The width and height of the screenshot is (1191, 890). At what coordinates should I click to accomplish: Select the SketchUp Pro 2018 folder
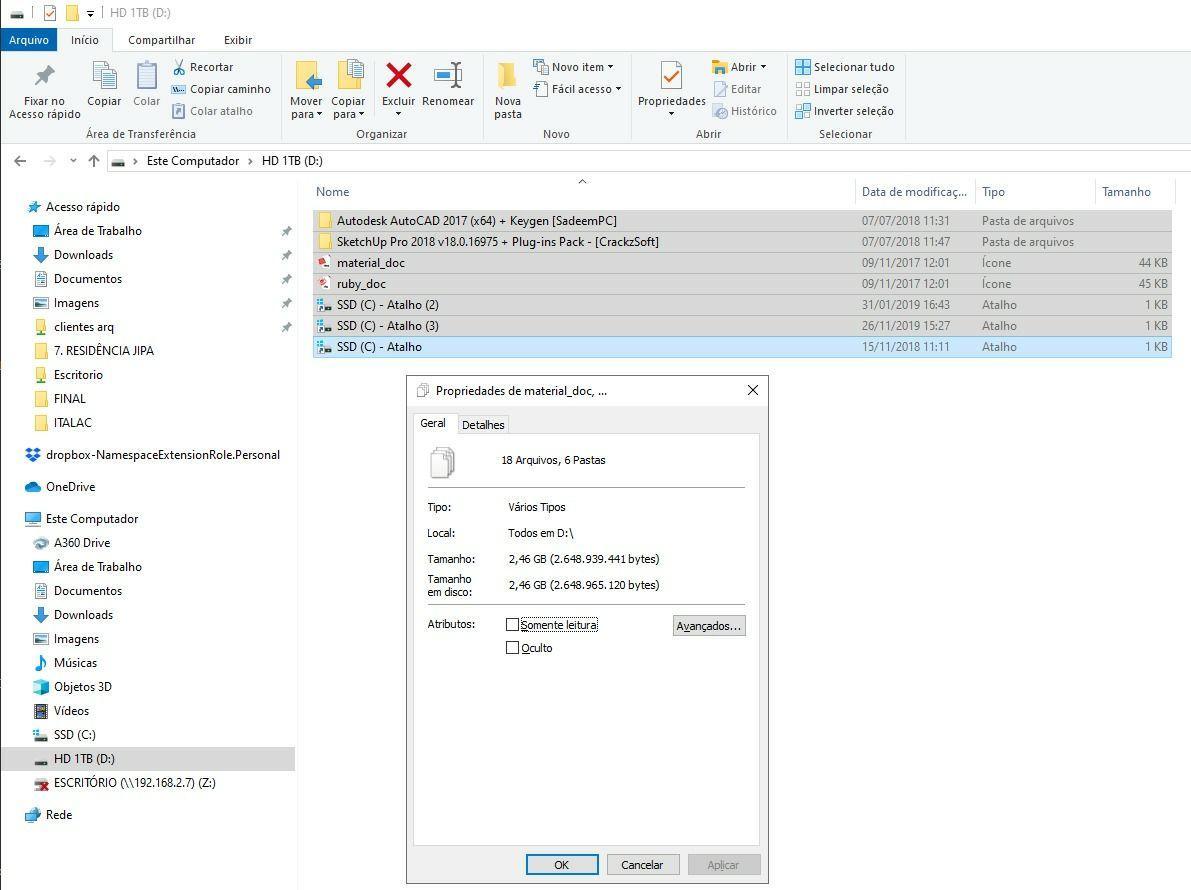point(742,241)
